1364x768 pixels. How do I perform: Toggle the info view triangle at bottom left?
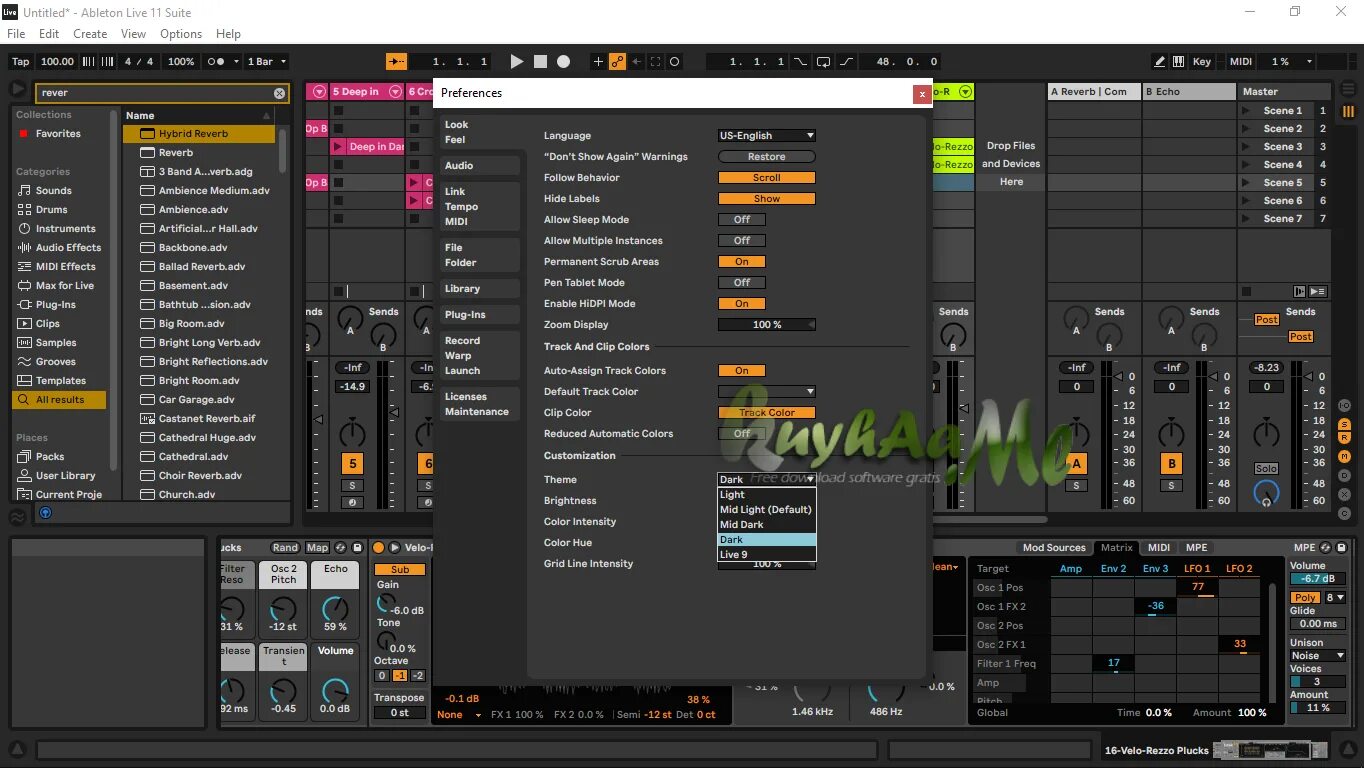pos(17,749)
